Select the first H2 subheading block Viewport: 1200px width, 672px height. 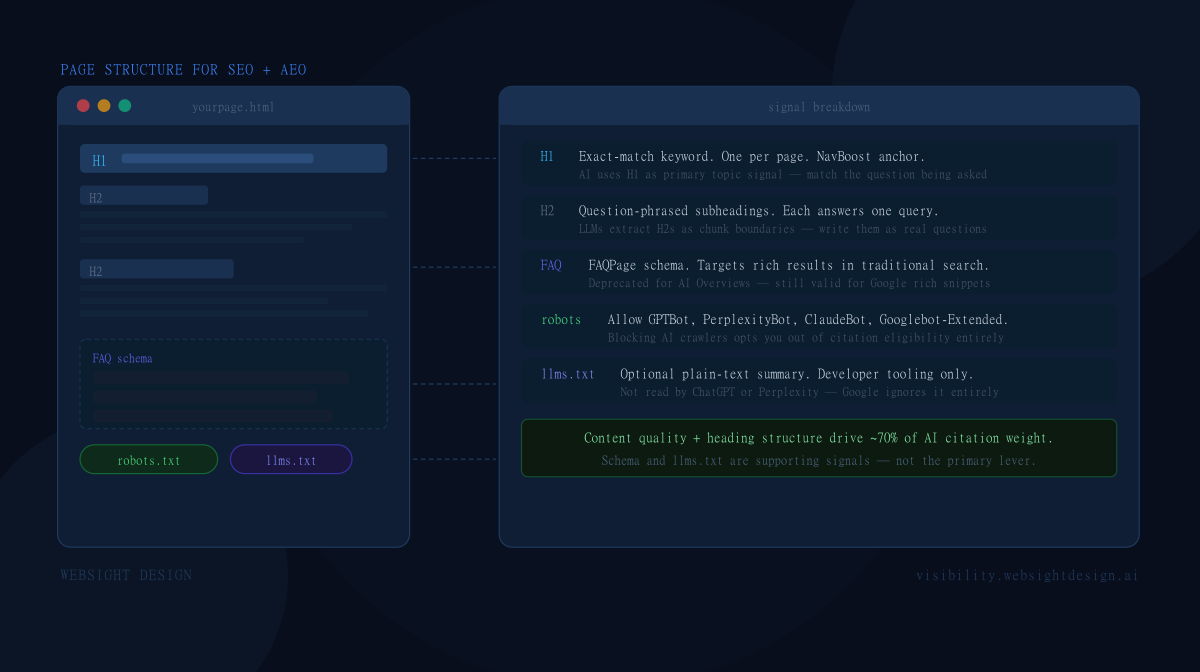click(144, 196)
